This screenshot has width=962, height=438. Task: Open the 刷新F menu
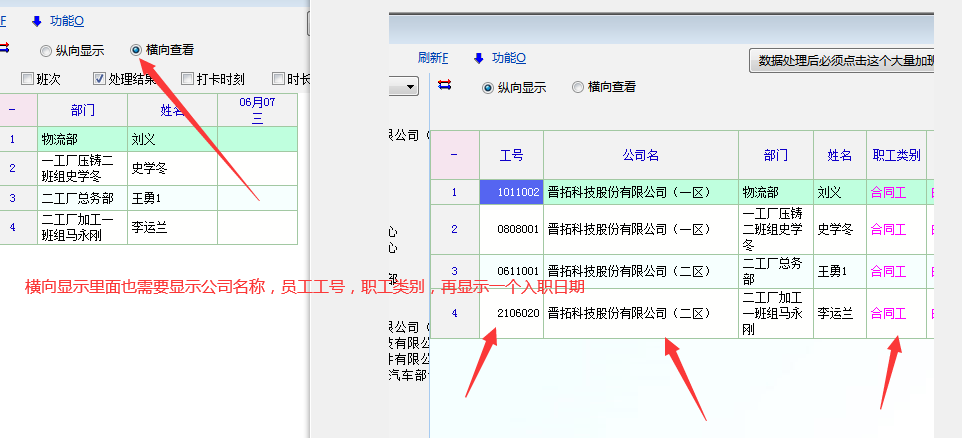pos(432,58)
